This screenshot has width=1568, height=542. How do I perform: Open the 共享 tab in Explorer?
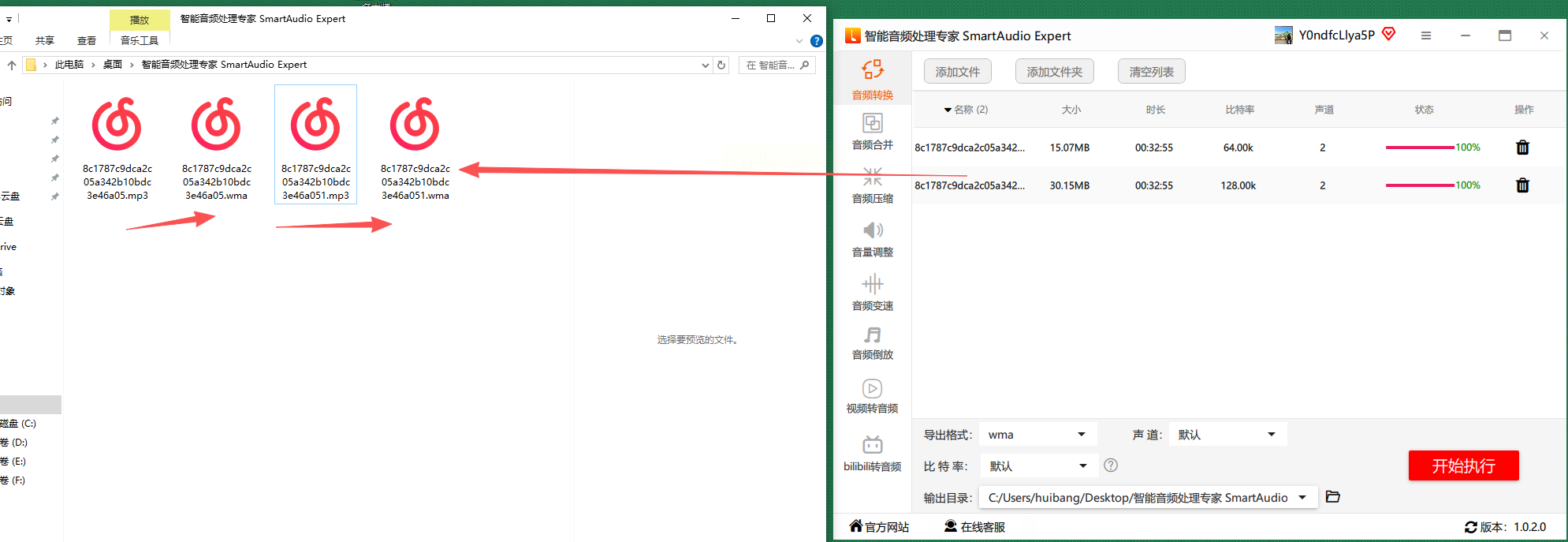pos(45,40)
